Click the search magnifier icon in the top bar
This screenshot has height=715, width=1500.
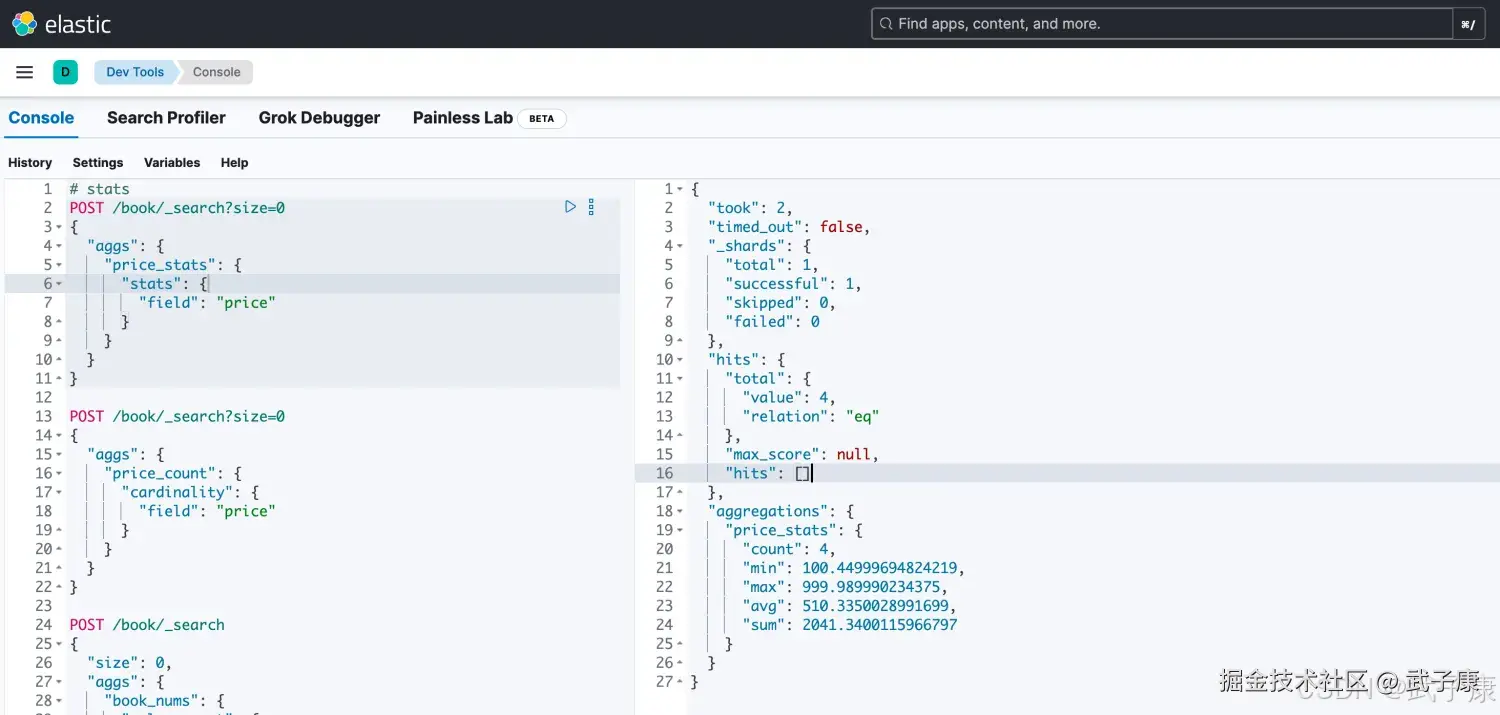point(884,22)
